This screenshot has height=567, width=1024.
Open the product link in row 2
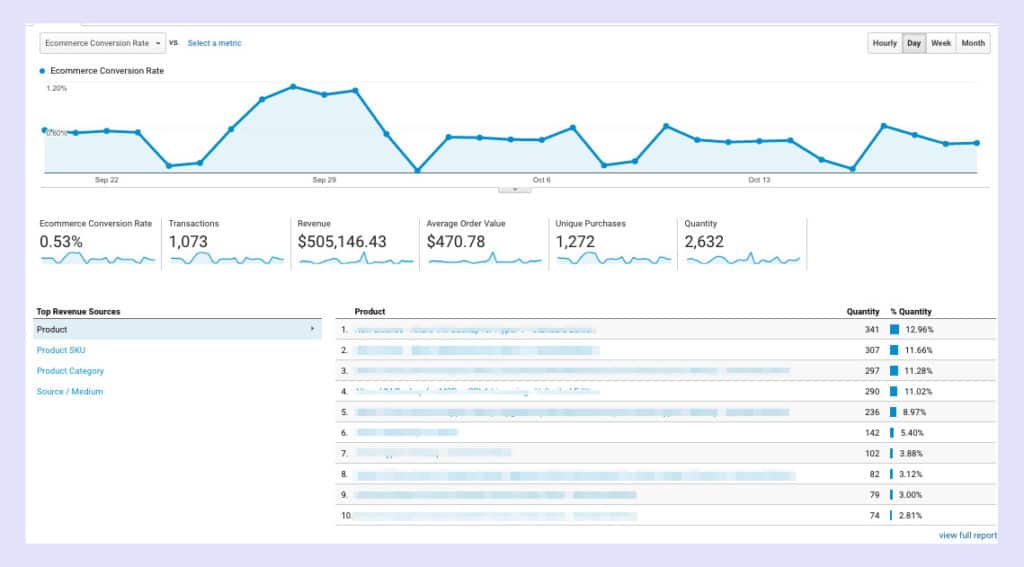(477, 351)
